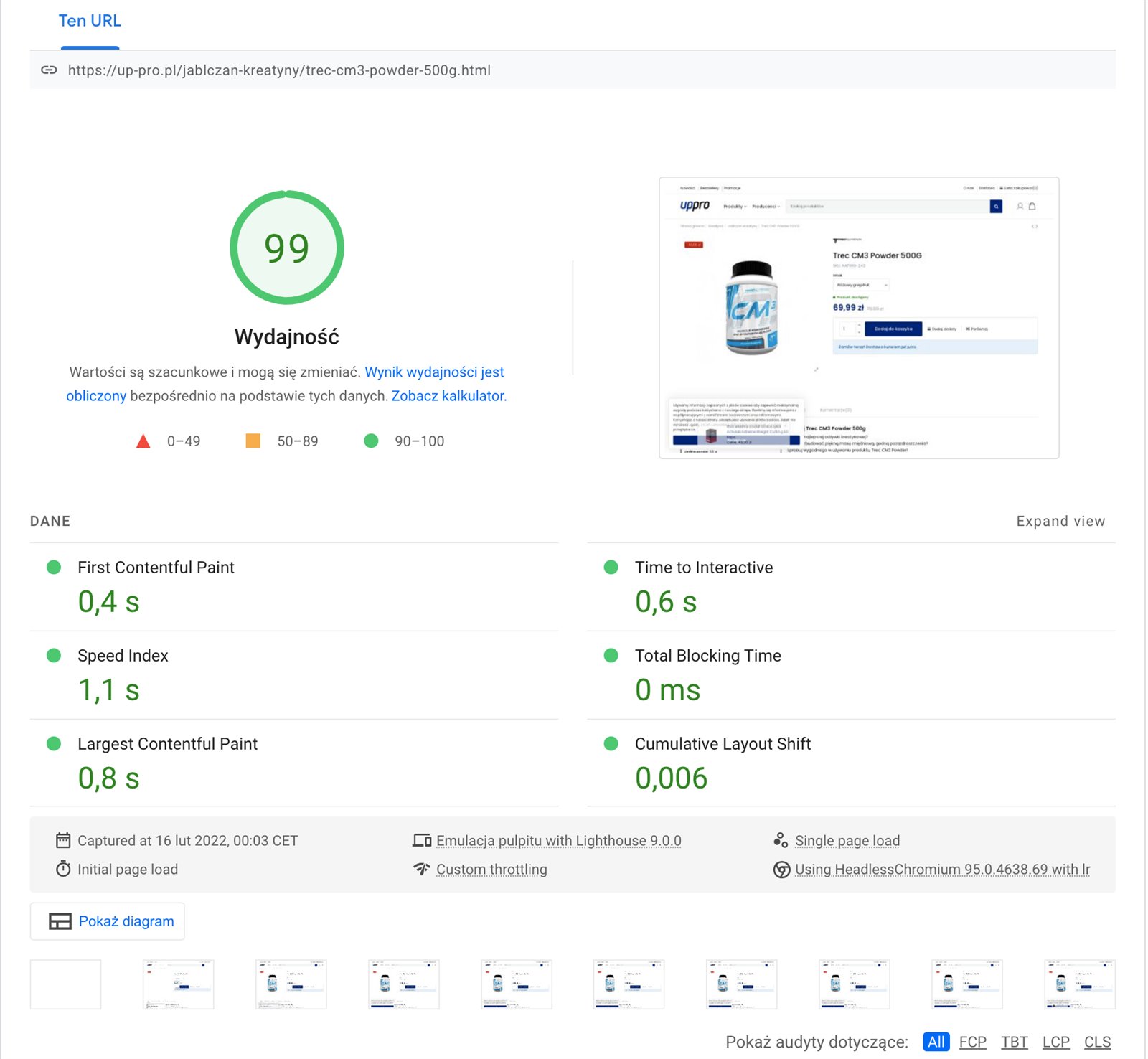This screenshot has height=1059, width=1148.
Task: Click the icon beside Single page load
Action: point(781,840)
